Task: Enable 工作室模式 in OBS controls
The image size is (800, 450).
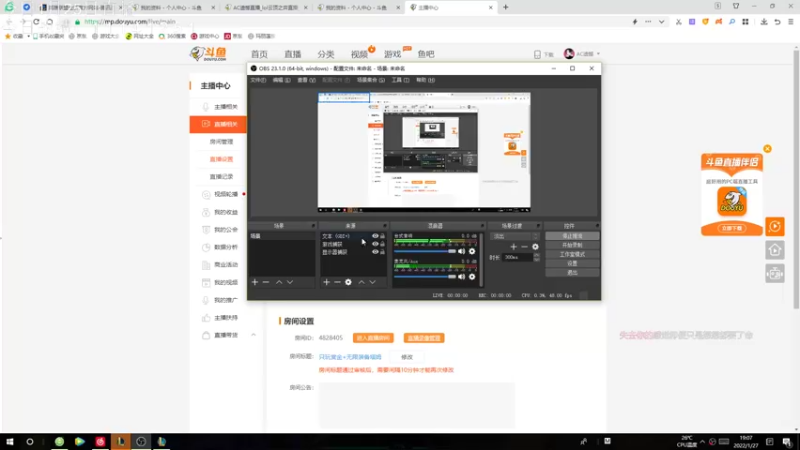Action: (x=572, y=254)
